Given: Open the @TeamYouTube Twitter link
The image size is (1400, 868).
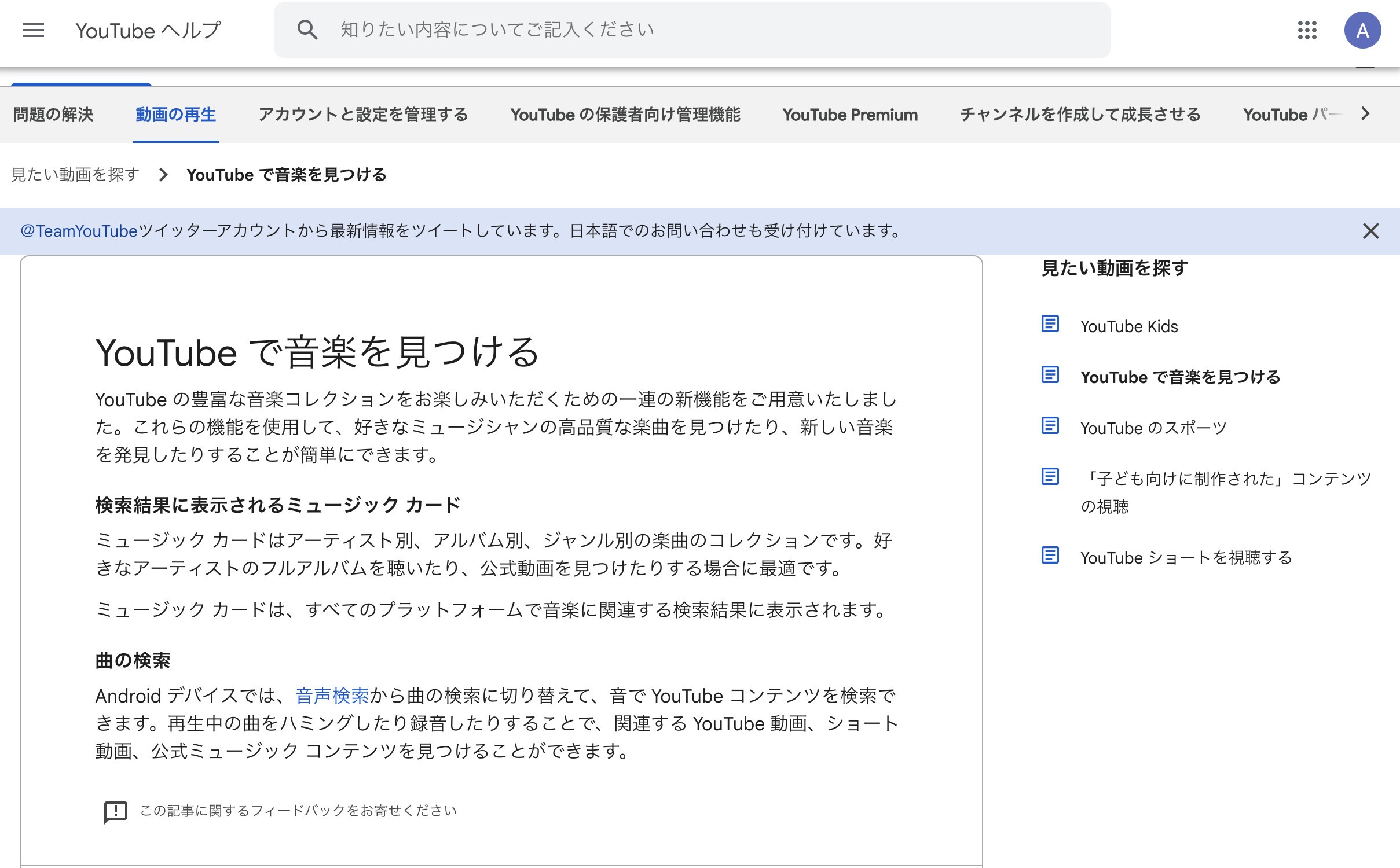Looking at the screenshot, I should tap(79, 231).
